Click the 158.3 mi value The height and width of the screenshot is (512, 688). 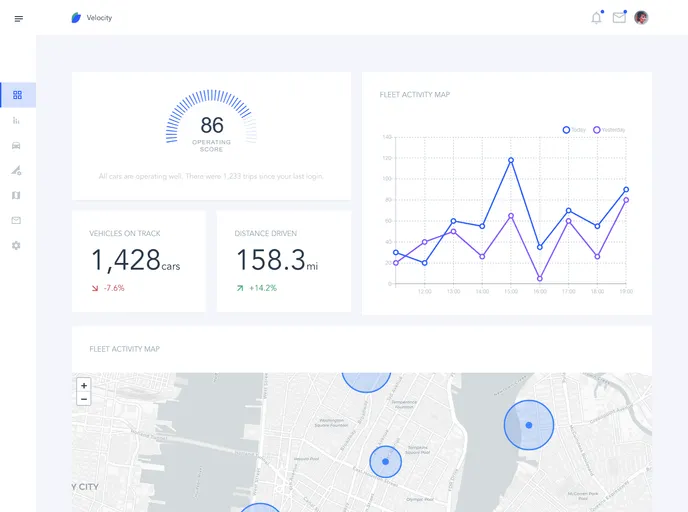277,260
